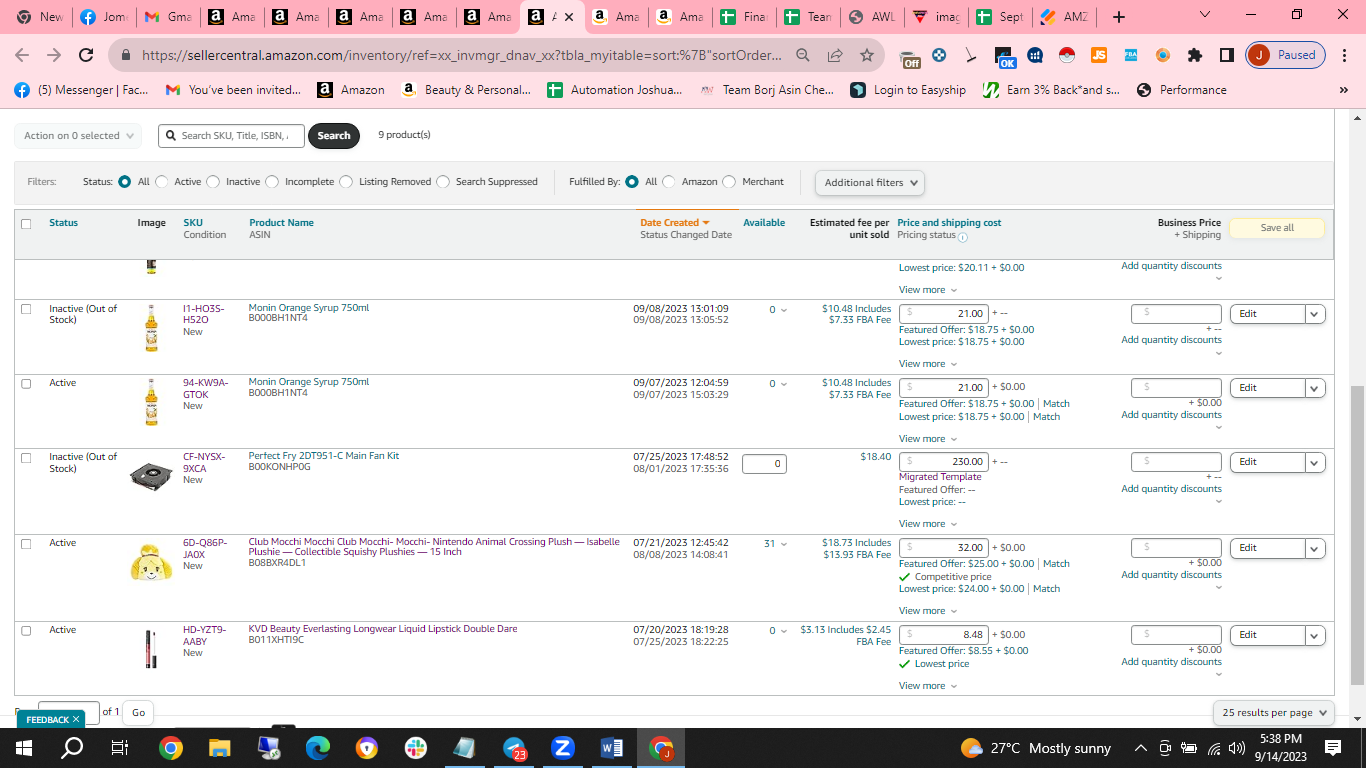This screenshot has width=1366, height=768.
Task: Open File Explorer from the taskbar
Action: tap(220, 747)
